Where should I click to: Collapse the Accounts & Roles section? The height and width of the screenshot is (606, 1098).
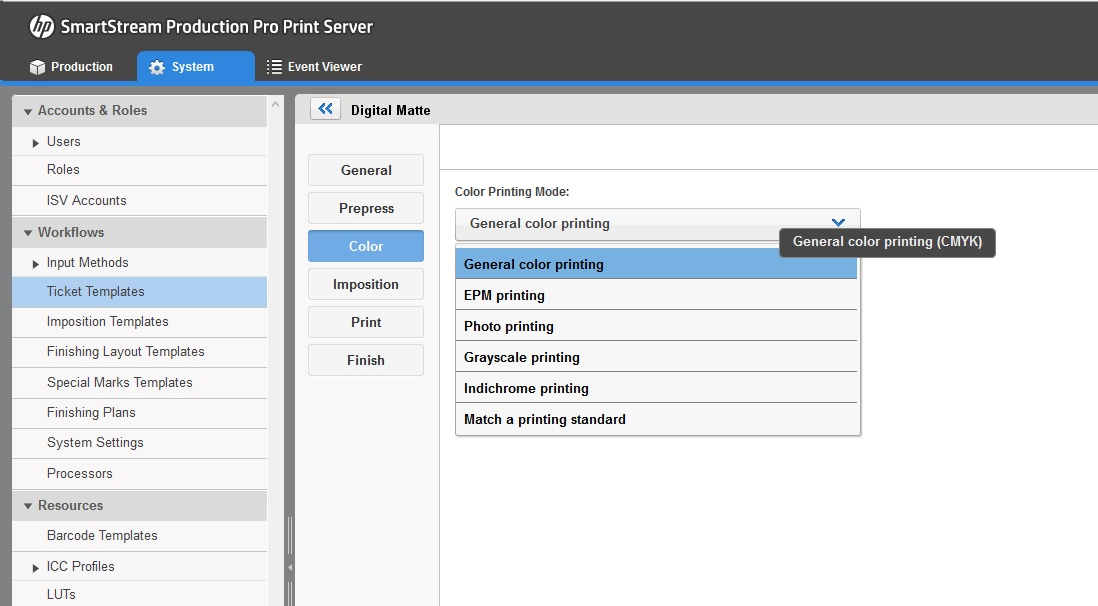click(x=29, y=110)
